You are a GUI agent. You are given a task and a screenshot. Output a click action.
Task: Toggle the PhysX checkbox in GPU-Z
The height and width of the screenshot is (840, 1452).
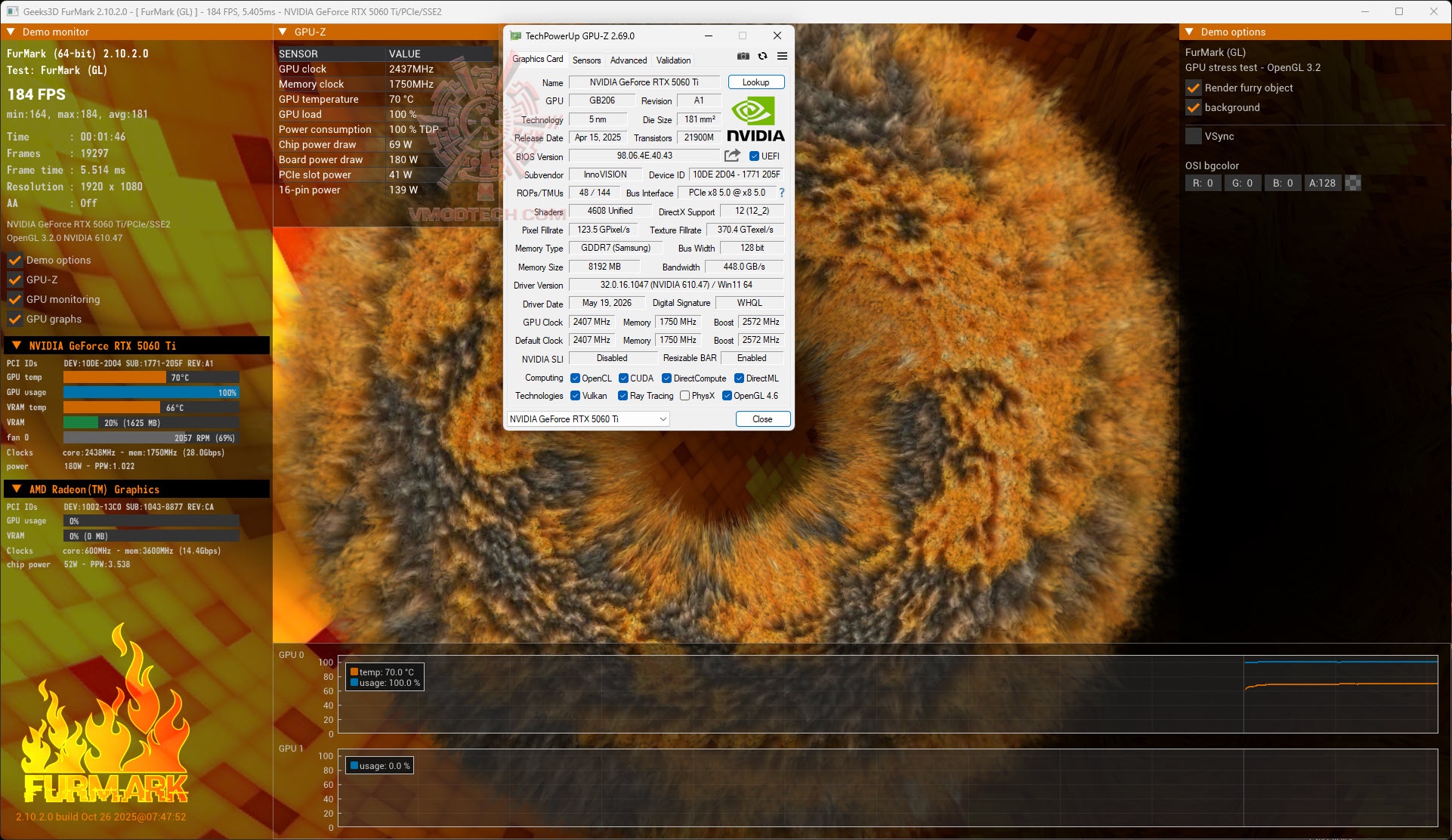click(684, 396)
